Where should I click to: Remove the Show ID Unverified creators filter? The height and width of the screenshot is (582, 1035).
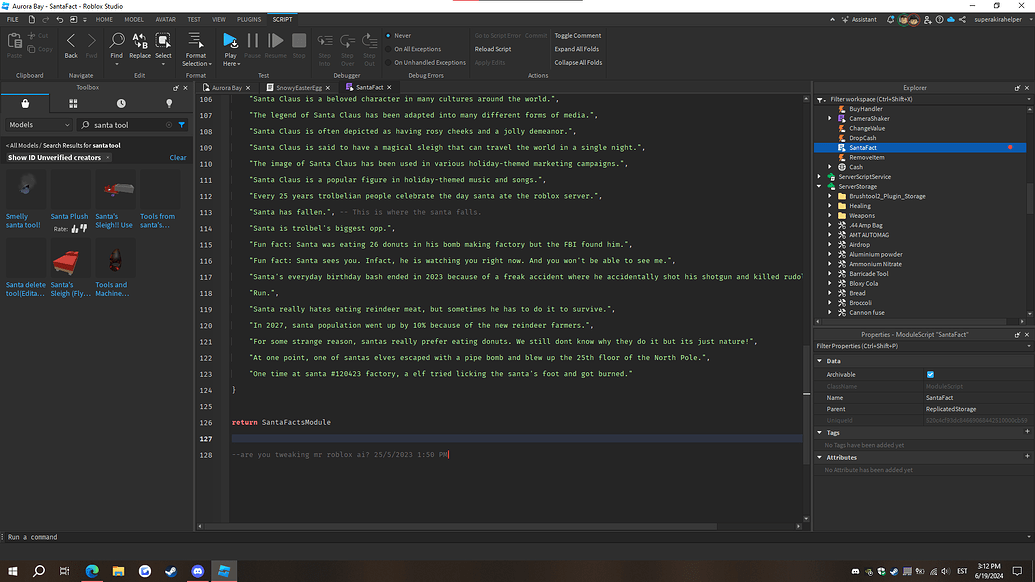[x=108, y=158]
